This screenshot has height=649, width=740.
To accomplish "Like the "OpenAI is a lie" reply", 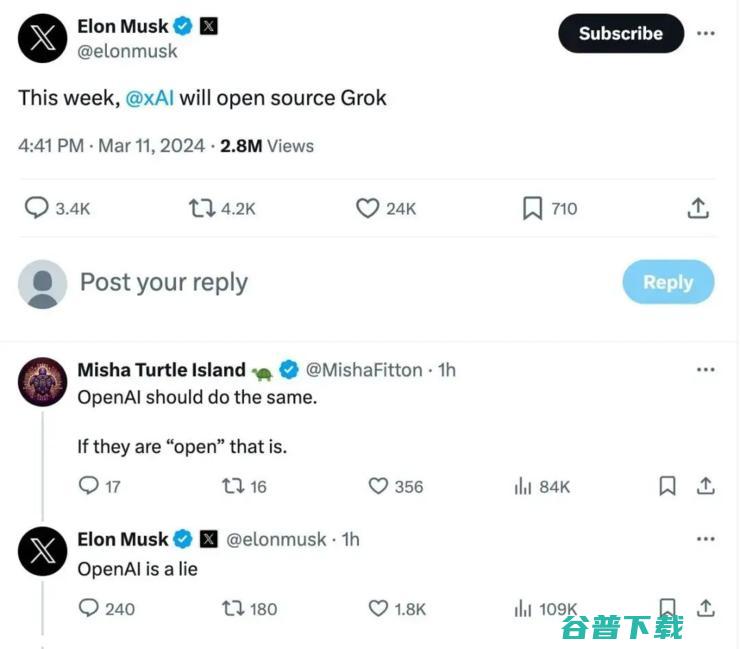I will pyautogui.click(x=378, y=608).
